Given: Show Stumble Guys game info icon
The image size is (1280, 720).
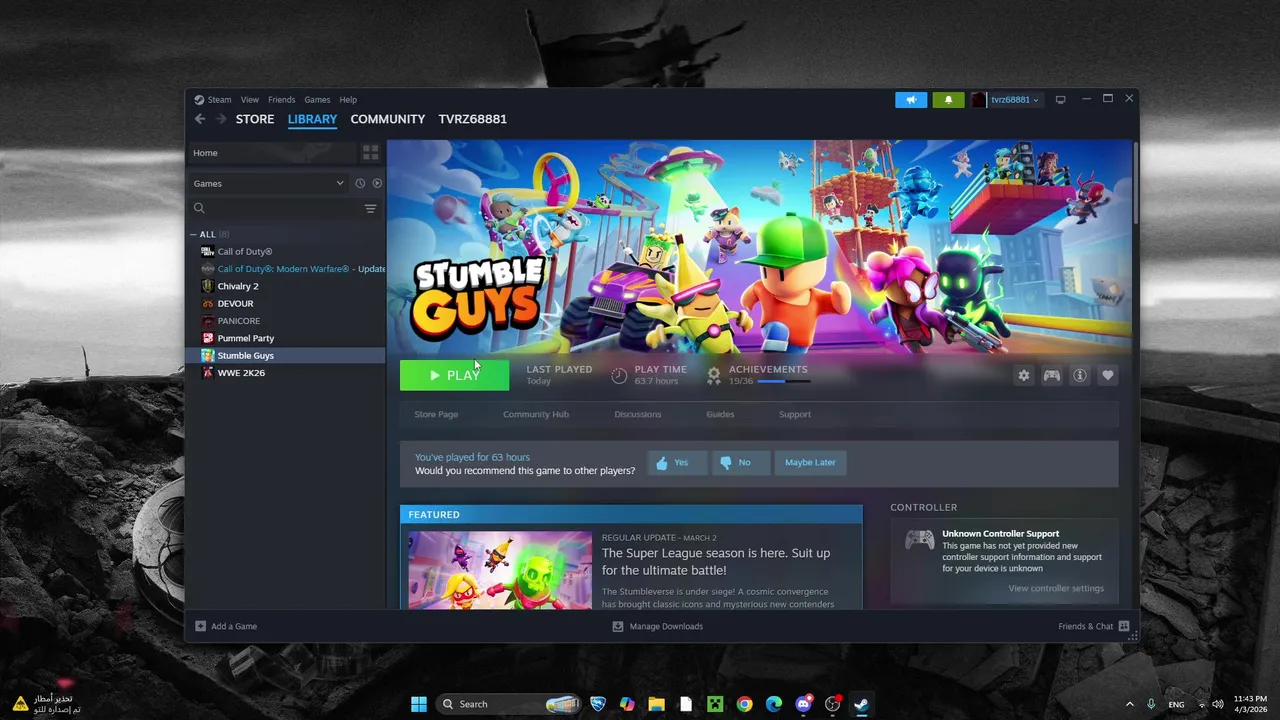Looking at the screenshot, I should (1080, 375).
